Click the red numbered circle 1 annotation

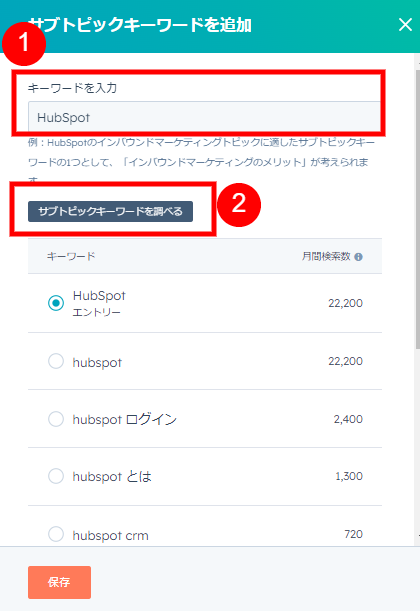coord(24,43)
